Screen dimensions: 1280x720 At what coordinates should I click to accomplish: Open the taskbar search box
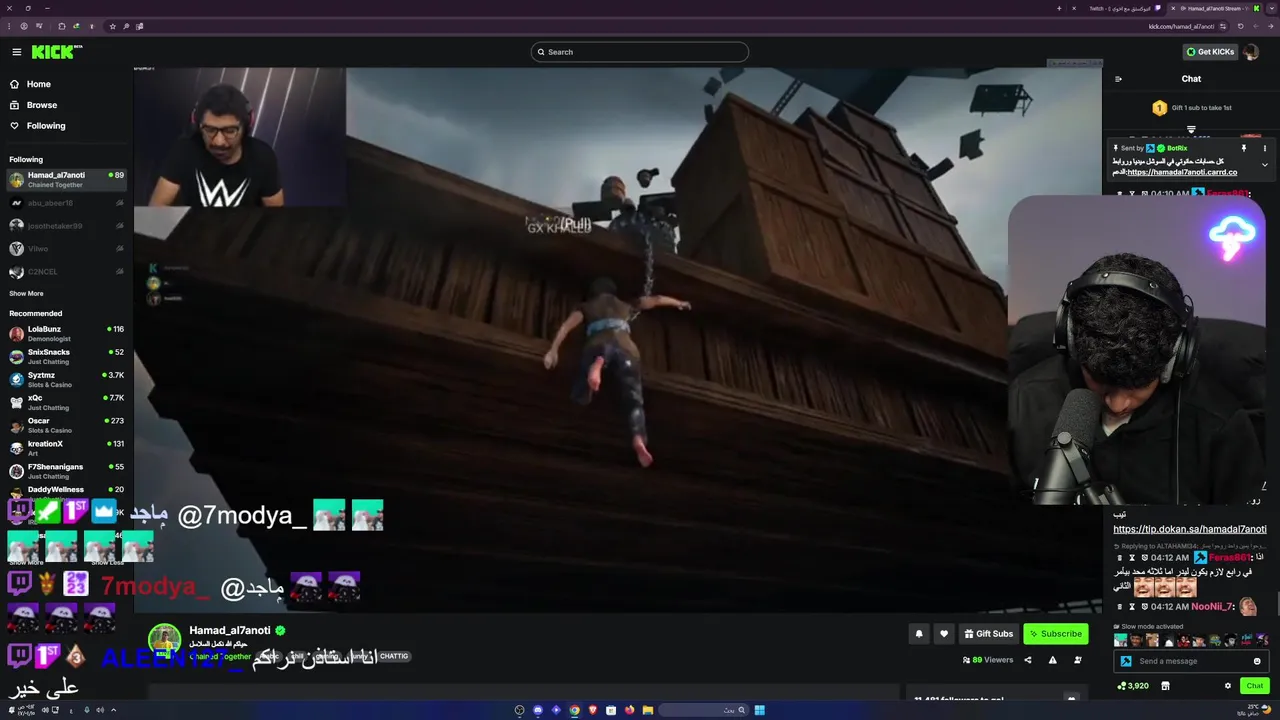tap(704, 710)
